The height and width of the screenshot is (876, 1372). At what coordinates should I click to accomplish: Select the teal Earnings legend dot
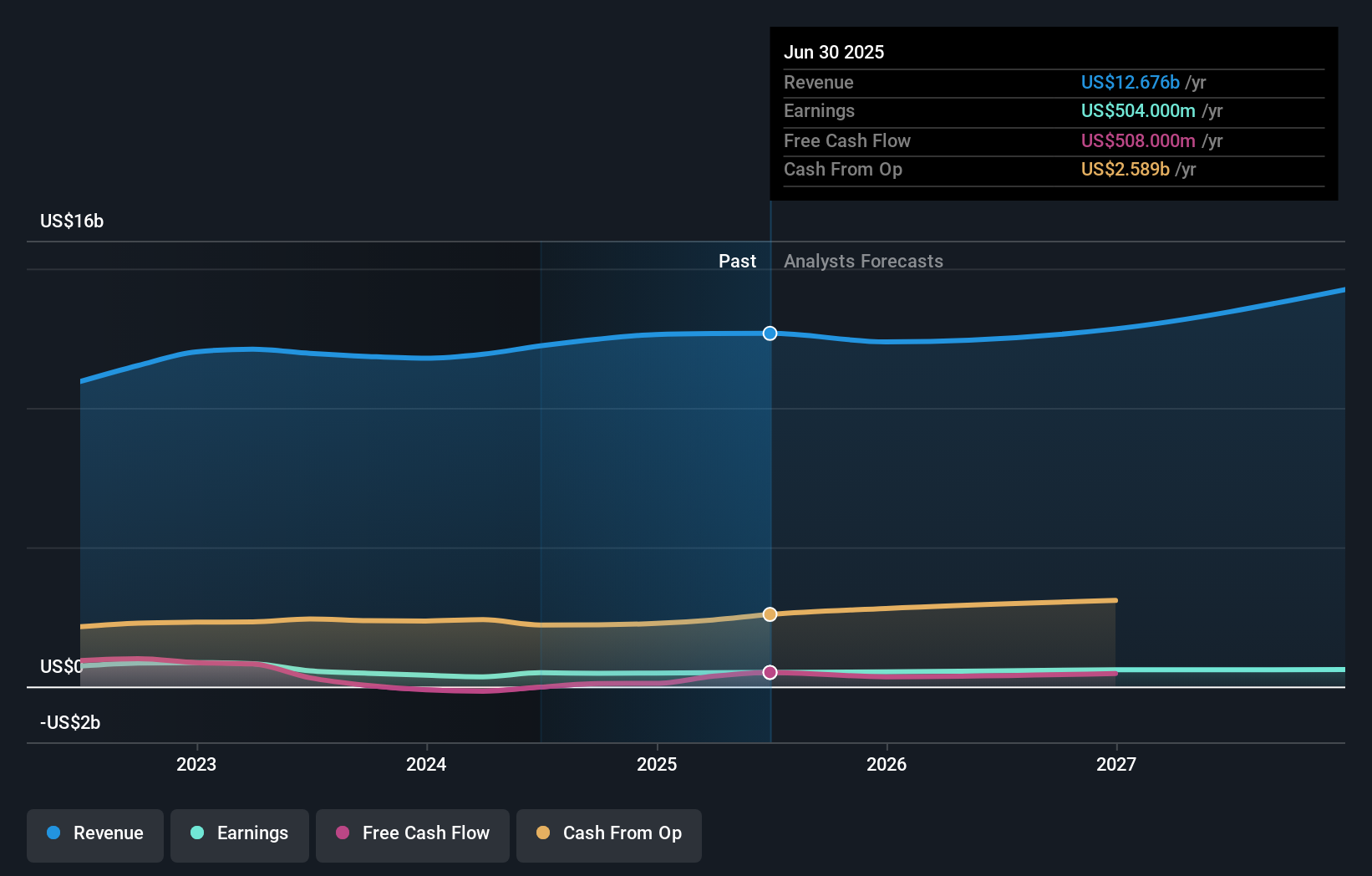[x=196, y=833]
